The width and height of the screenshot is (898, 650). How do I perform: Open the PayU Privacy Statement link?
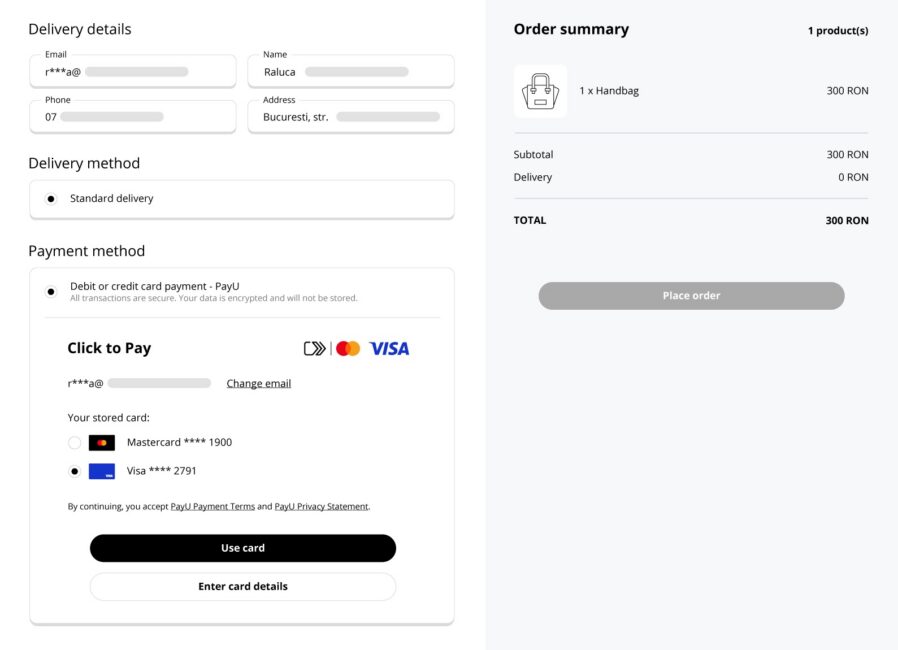point(321,506)
